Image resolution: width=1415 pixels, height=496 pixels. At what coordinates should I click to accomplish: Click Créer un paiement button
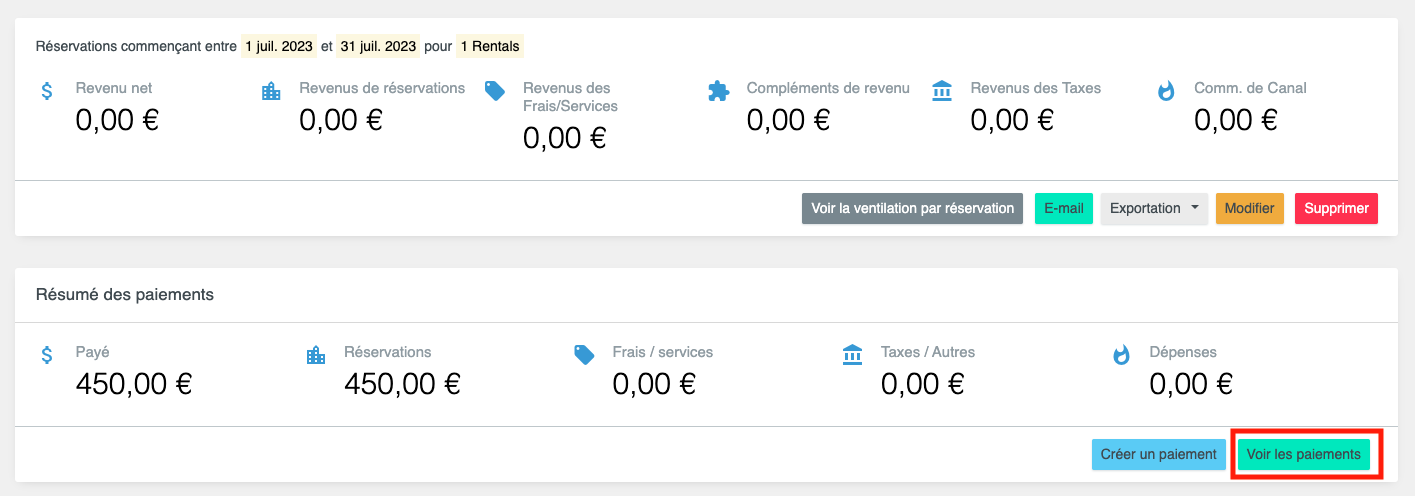(x=1158, y=455)
